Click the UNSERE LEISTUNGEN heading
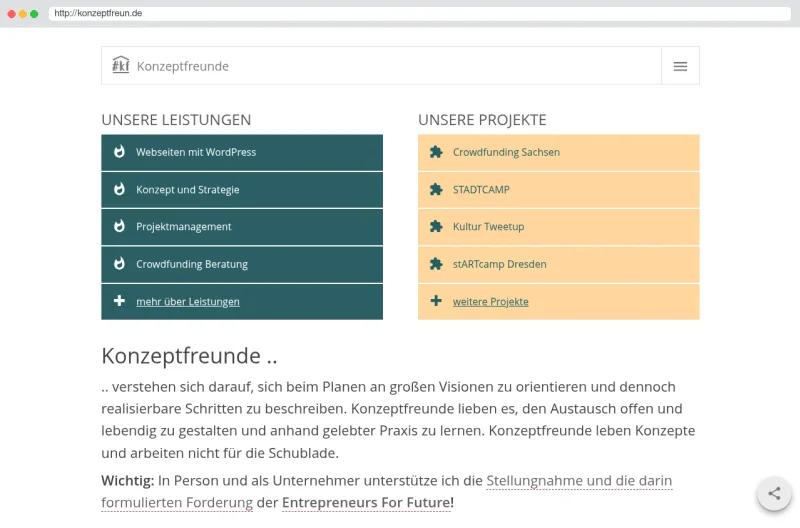The image size is (800, 528). 176,120
